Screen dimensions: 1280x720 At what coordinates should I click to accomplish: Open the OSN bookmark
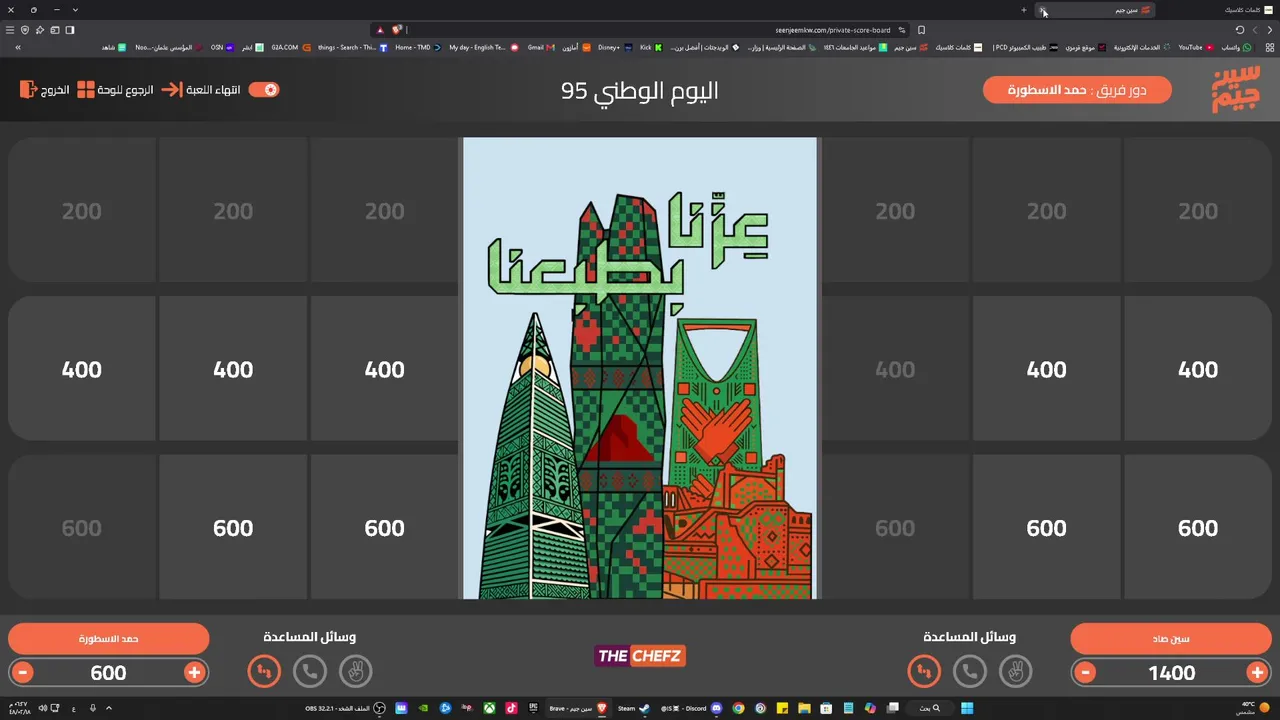(222, 47)
